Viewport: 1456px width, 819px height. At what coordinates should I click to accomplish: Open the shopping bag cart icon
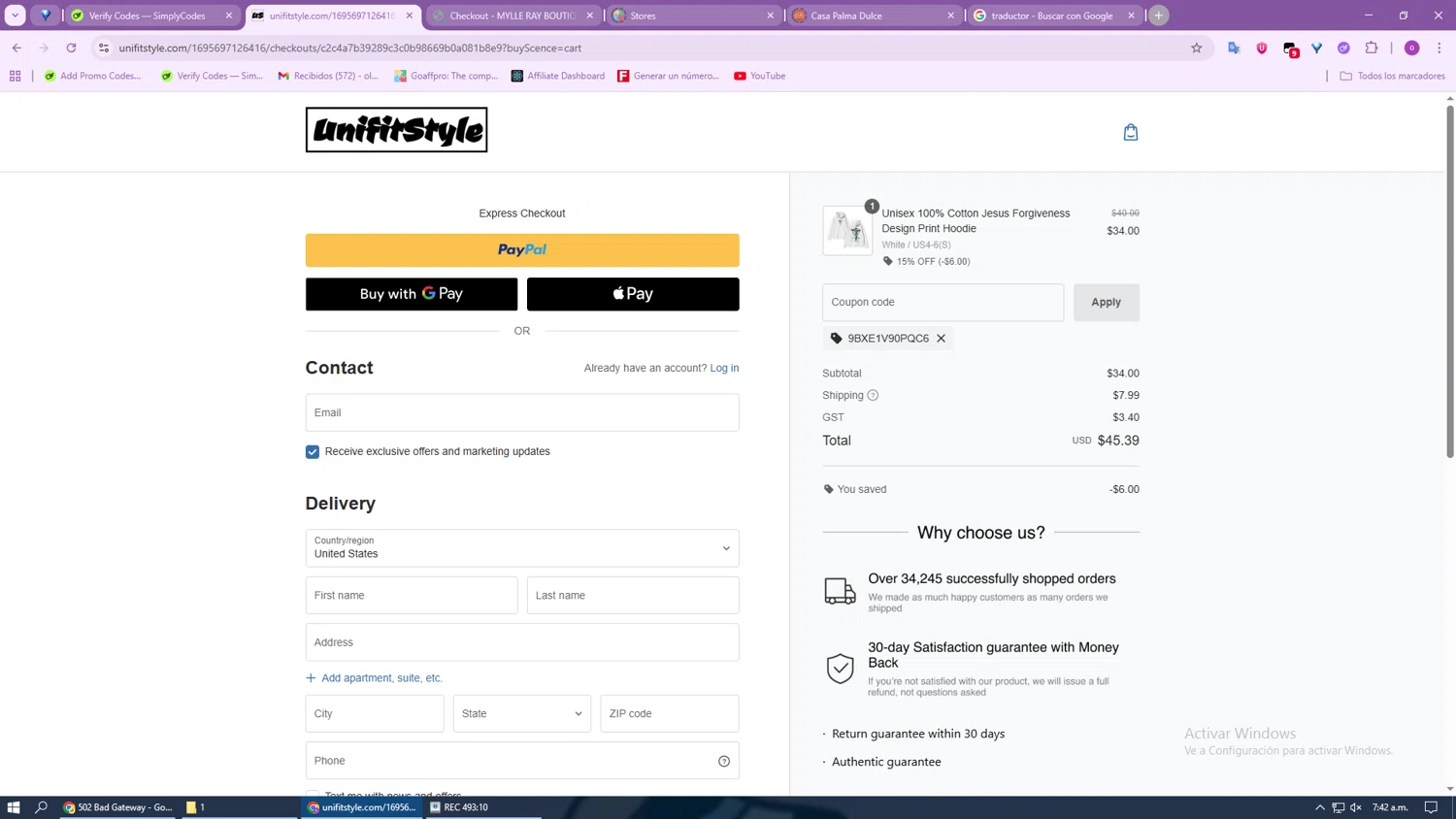[1131, 132]
